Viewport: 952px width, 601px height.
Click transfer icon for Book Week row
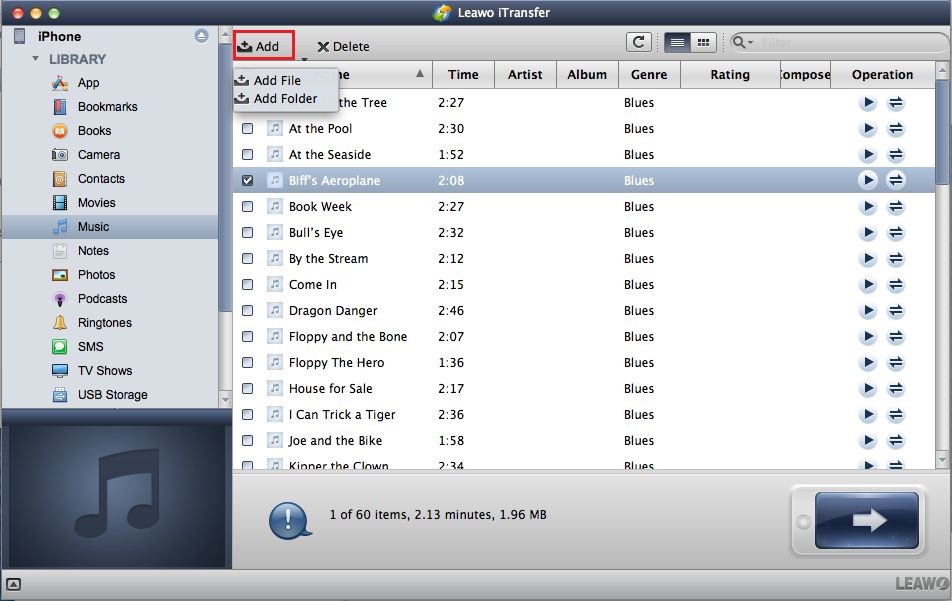click(896, 207)
